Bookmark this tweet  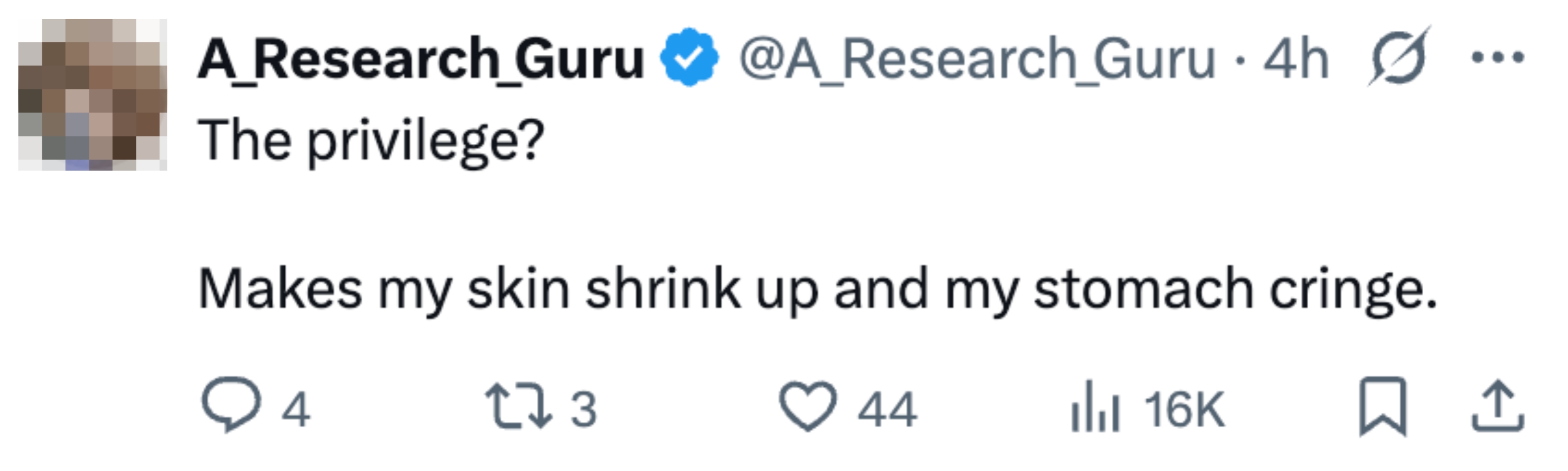(1383, 406)
